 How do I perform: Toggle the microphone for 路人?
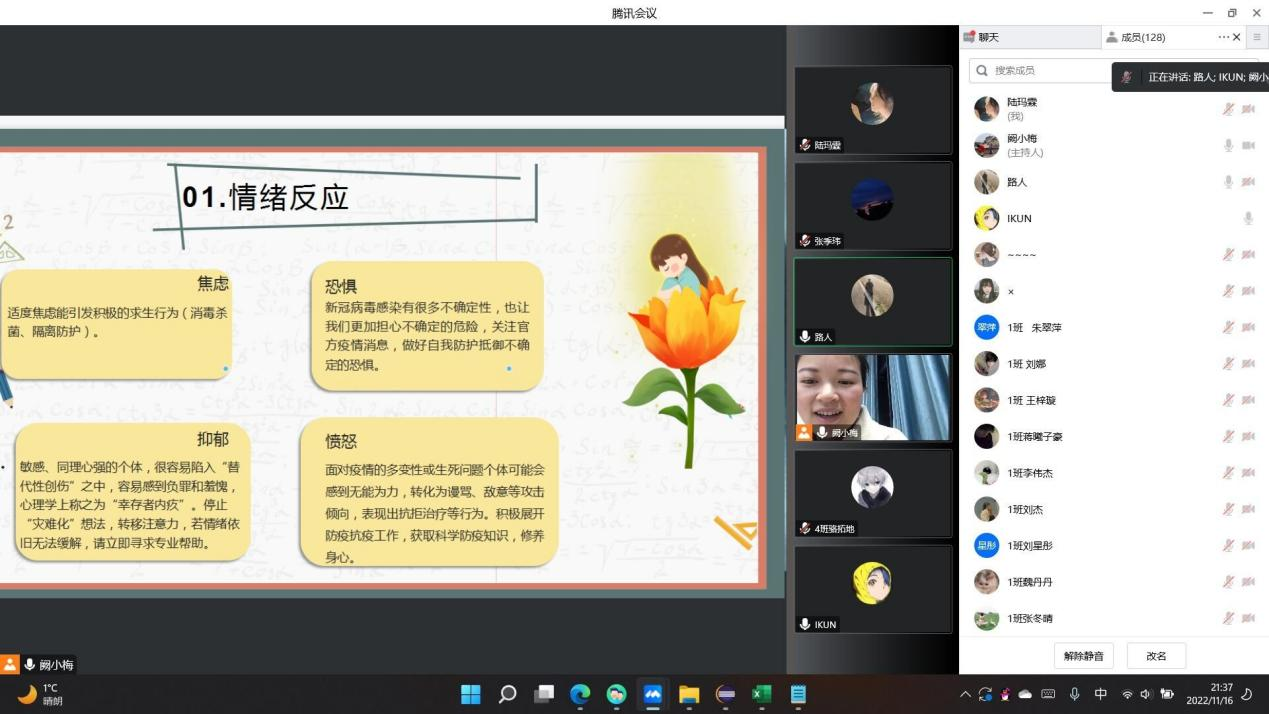[x=1228, y=182]
